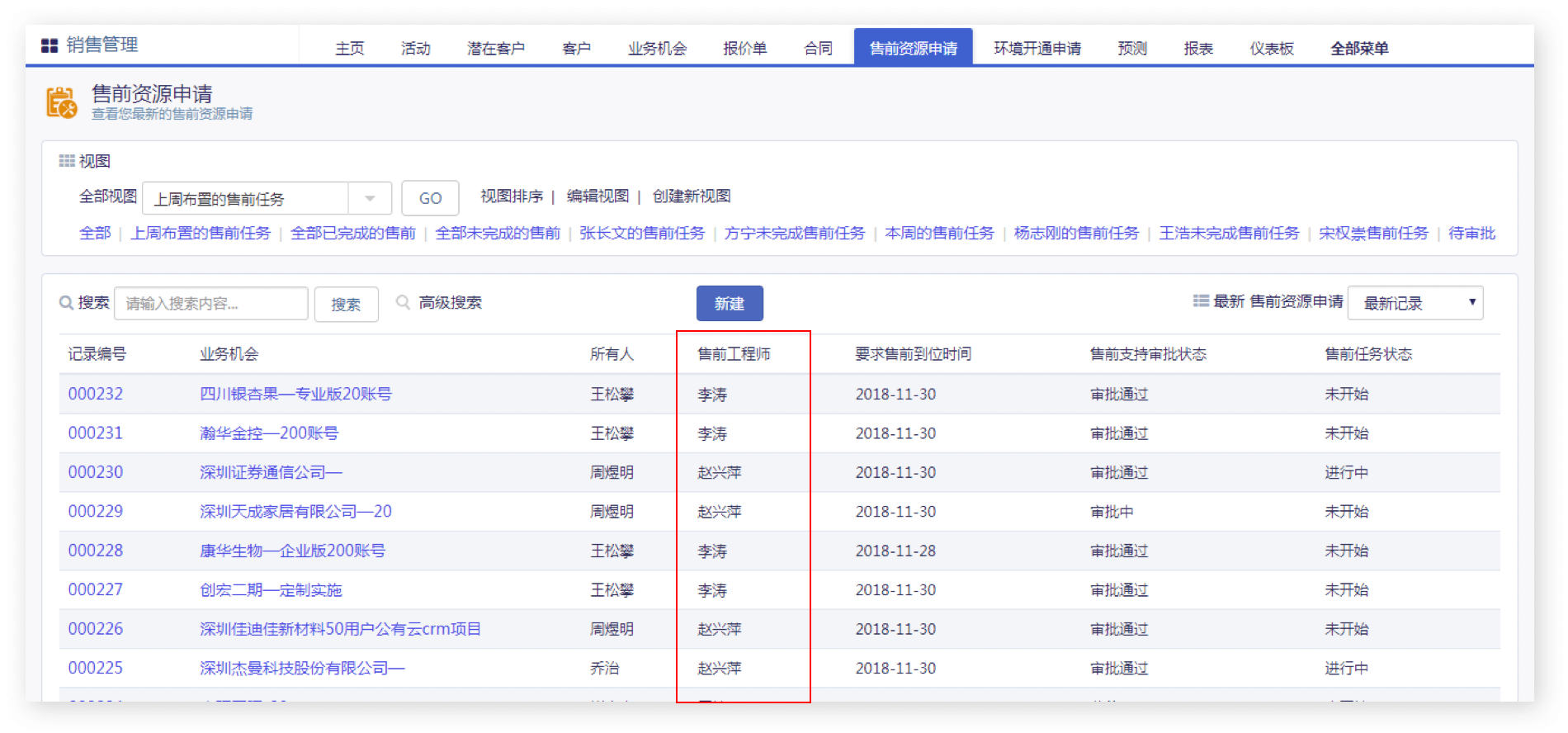Select 张长文的售前任务 view link
Viewport: 1568px width, 733px height.
click(x=642, y=234)
